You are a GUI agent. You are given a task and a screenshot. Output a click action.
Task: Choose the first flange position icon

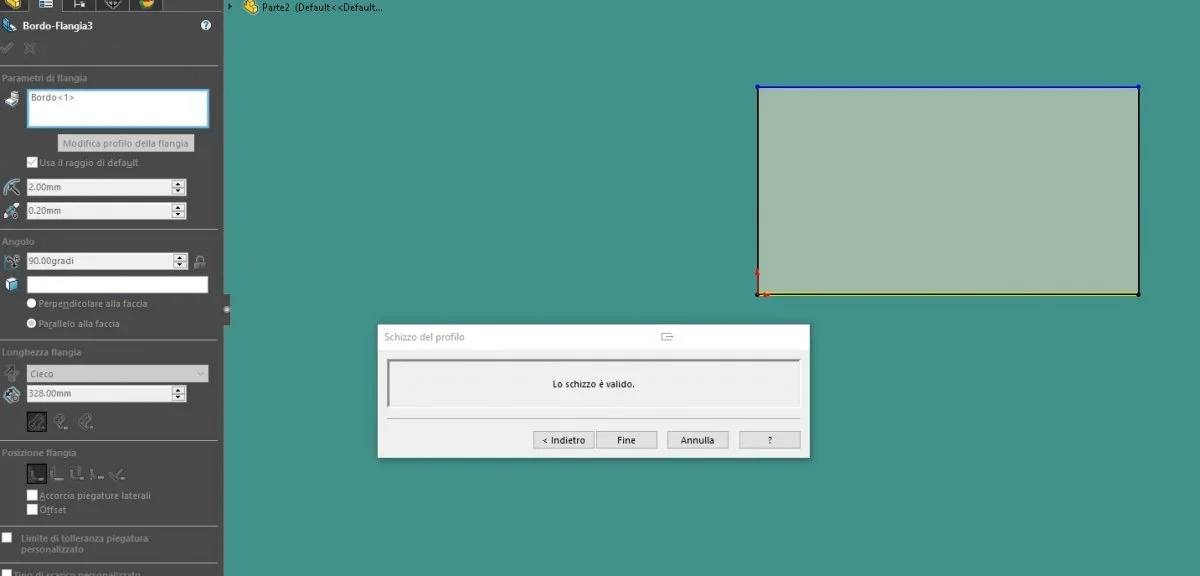(x=36, y=474)
